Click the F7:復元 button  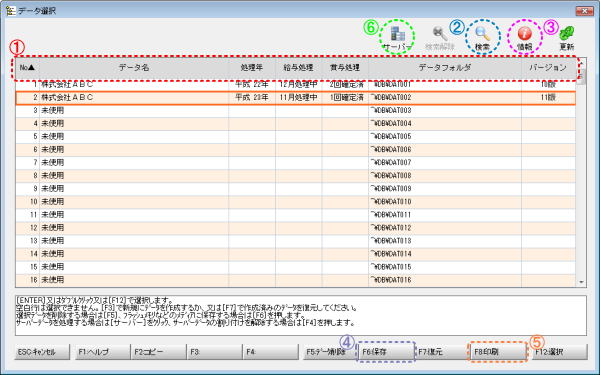(442, 352)
